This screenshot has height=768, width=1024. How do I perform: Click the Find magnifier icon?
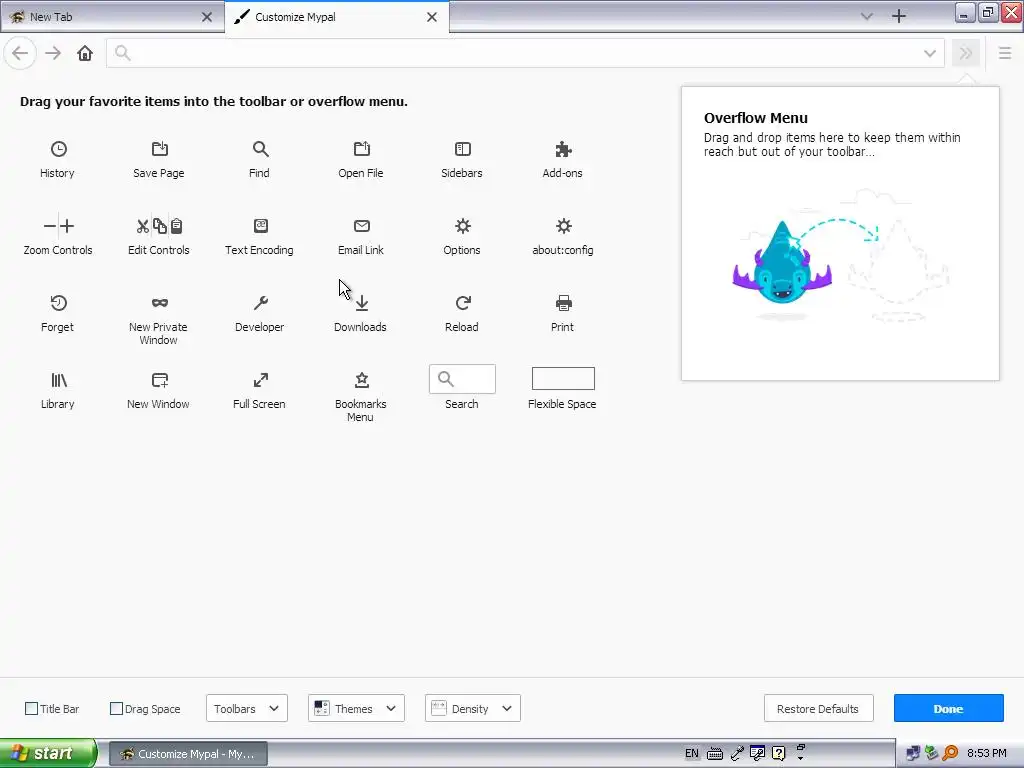260,149
